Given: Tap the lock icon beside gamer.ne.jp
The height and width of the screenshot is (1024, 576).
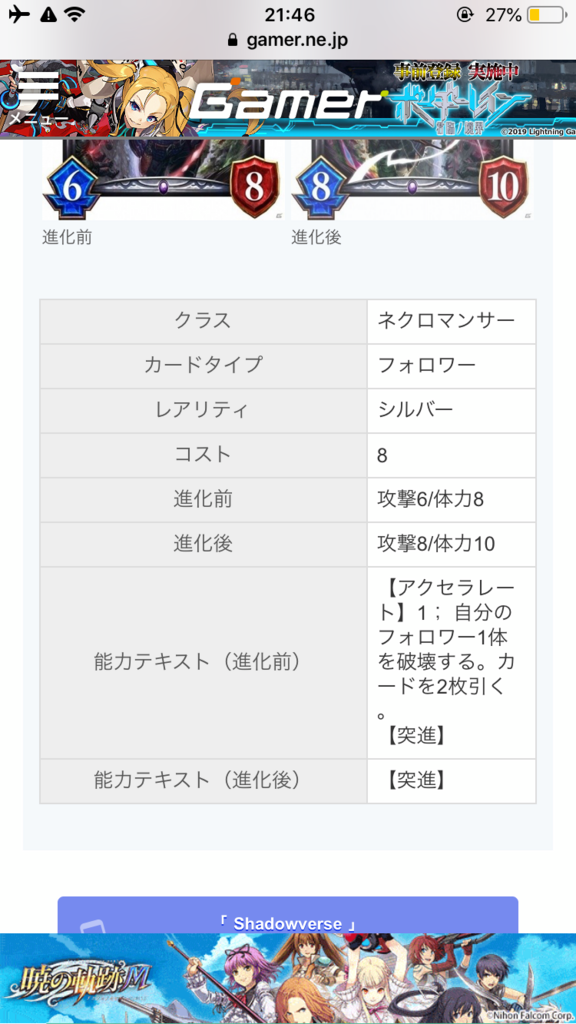Looking at the screenshot, I should click(x=232, y=40).
